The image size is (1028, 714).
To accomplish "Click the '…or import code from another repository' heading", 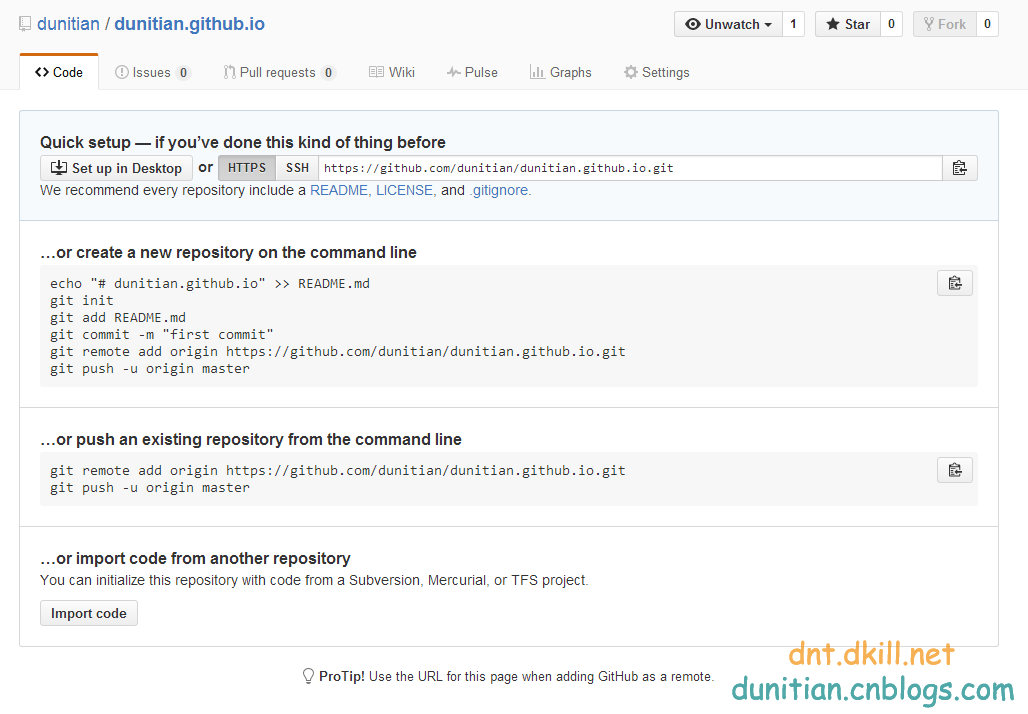I will click(195, 558).
